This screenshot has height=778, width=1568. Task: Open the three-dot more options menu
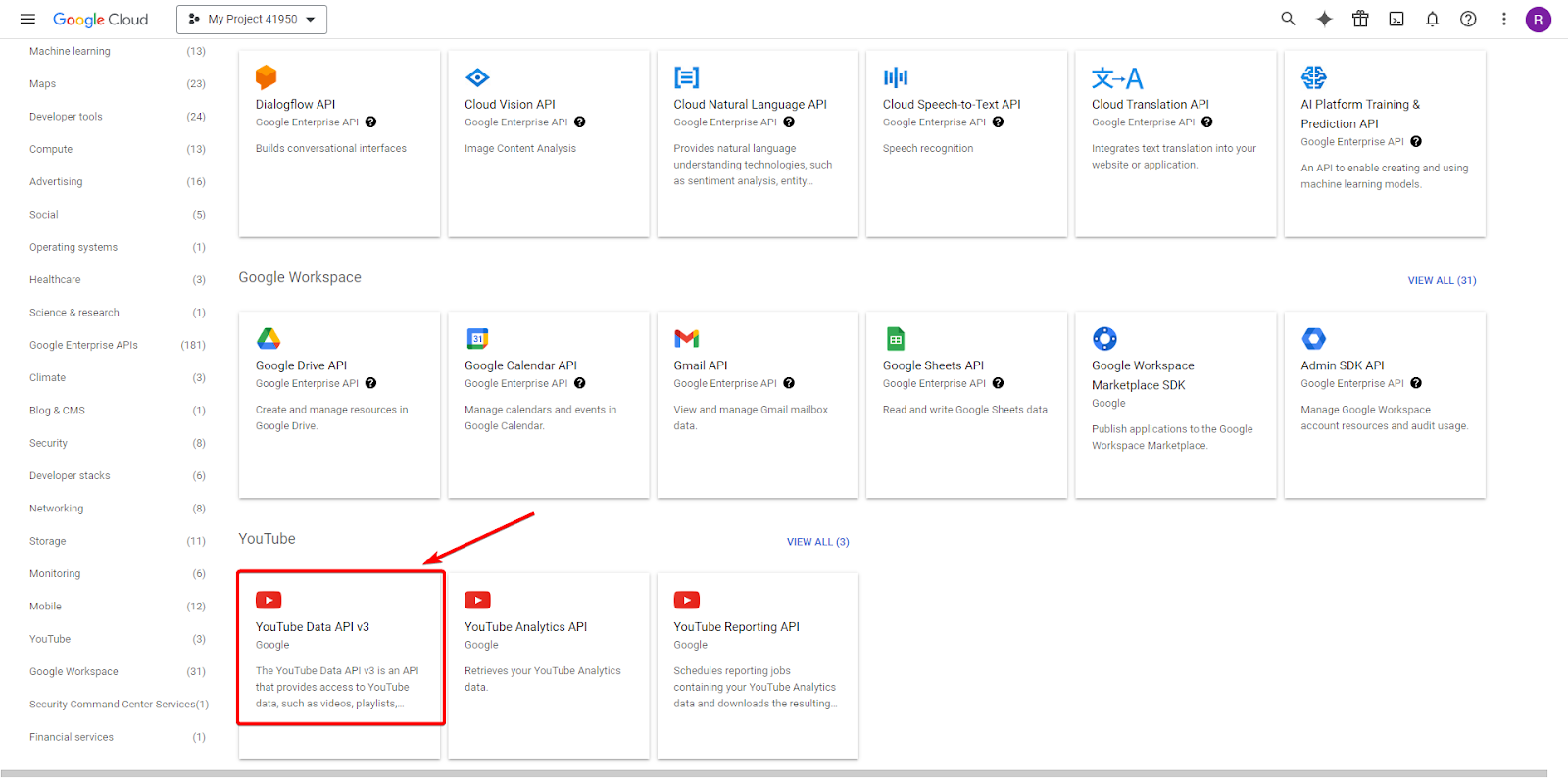[1503, 19]
